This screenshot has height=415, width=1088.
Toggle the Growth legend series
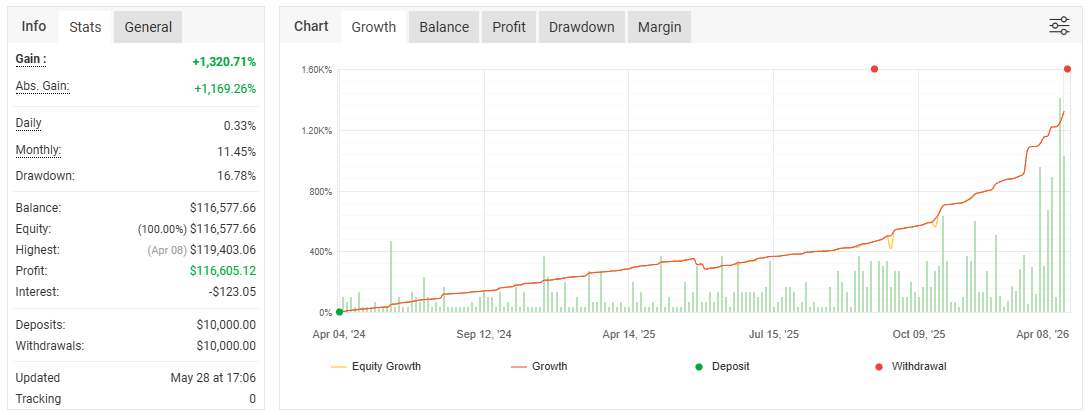(538, 366)
